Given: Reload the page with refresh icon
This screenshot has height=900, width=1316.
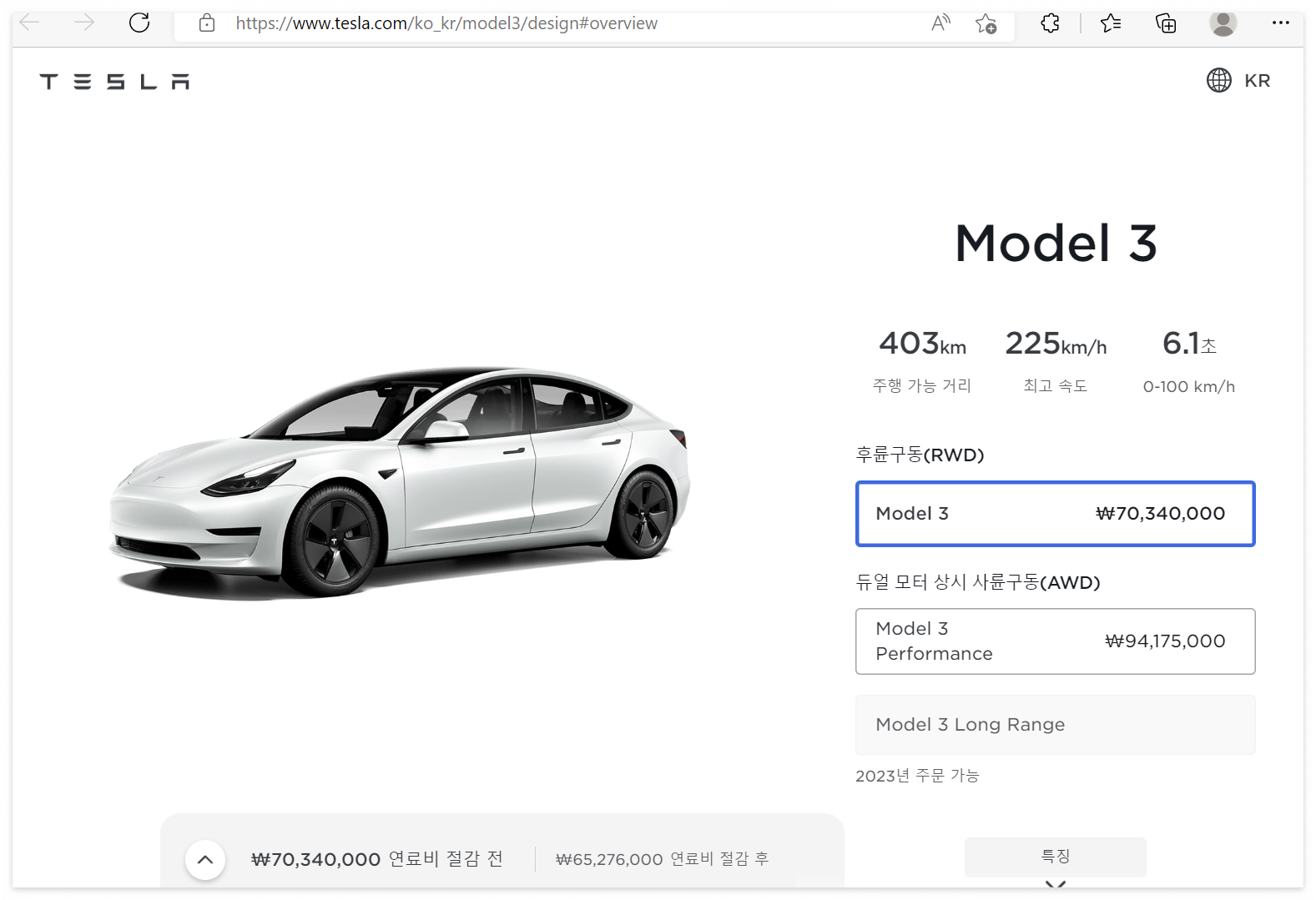Looking at the screenshot, I should pos(139,23).
